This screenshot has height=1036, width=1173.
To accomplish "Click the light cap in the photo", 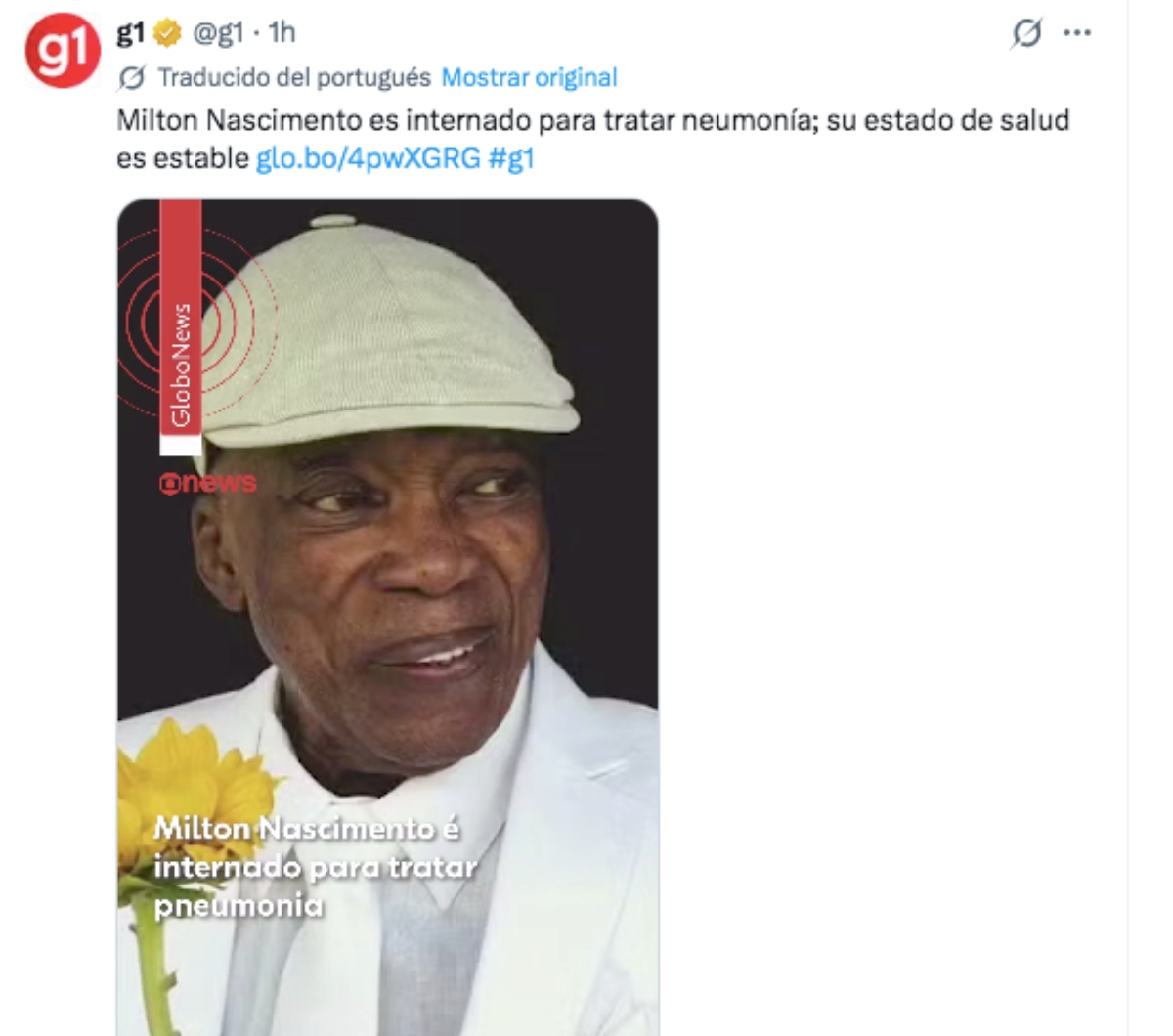I will coord(387,332).
